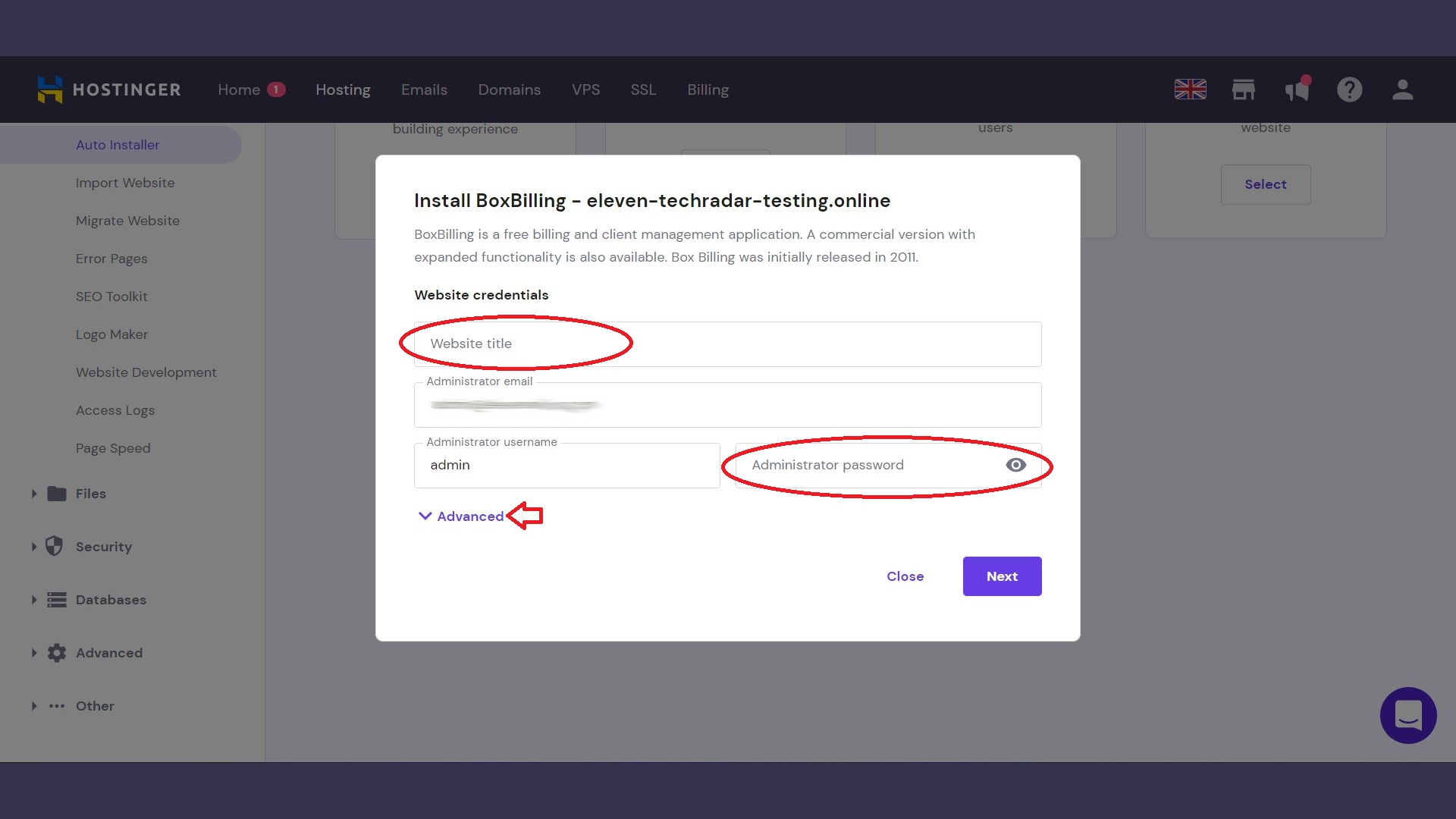Open the Emails menu
1456x819 pixels.
[x=424, y=89]
